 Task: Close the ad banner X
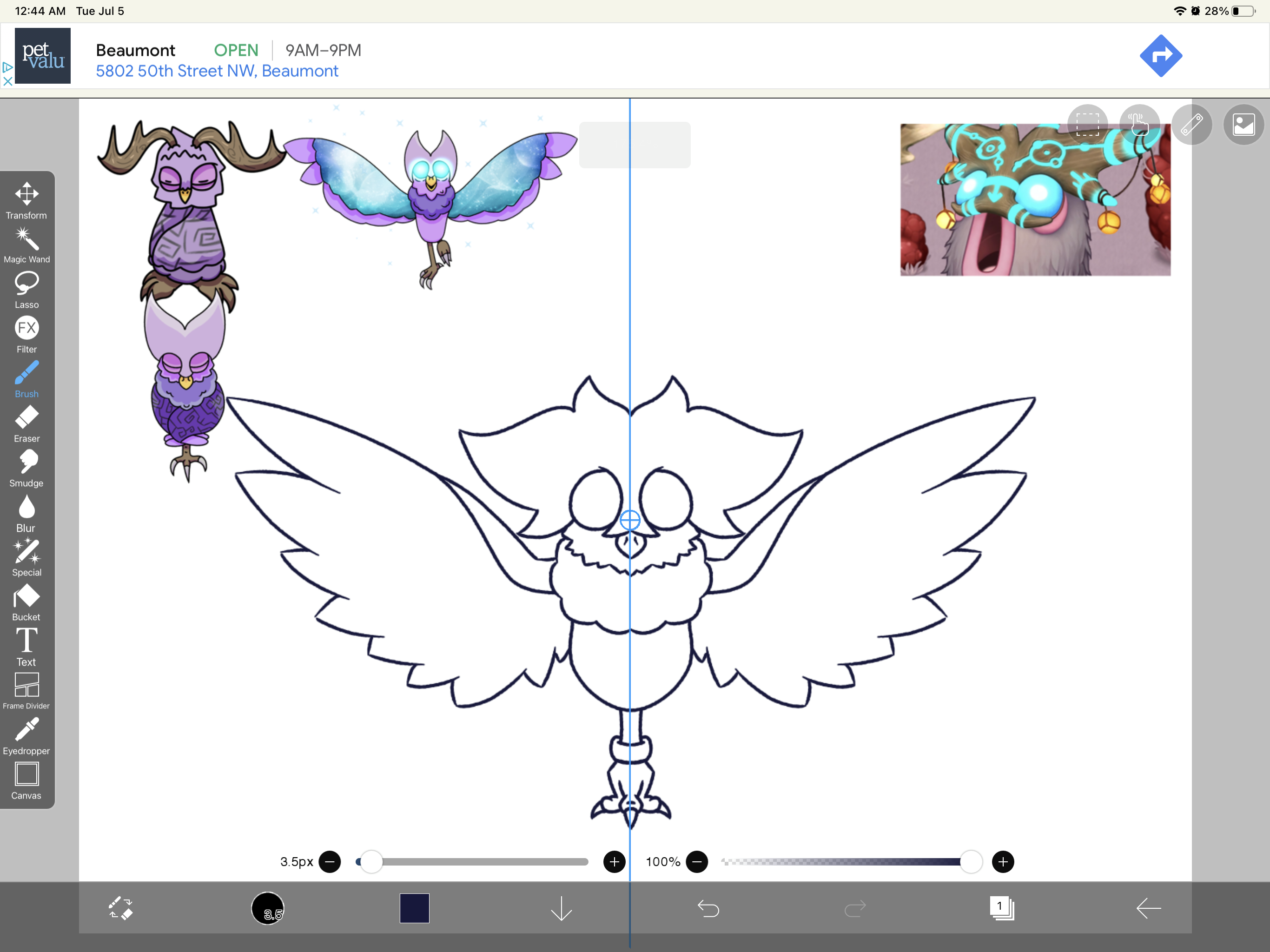7,81
